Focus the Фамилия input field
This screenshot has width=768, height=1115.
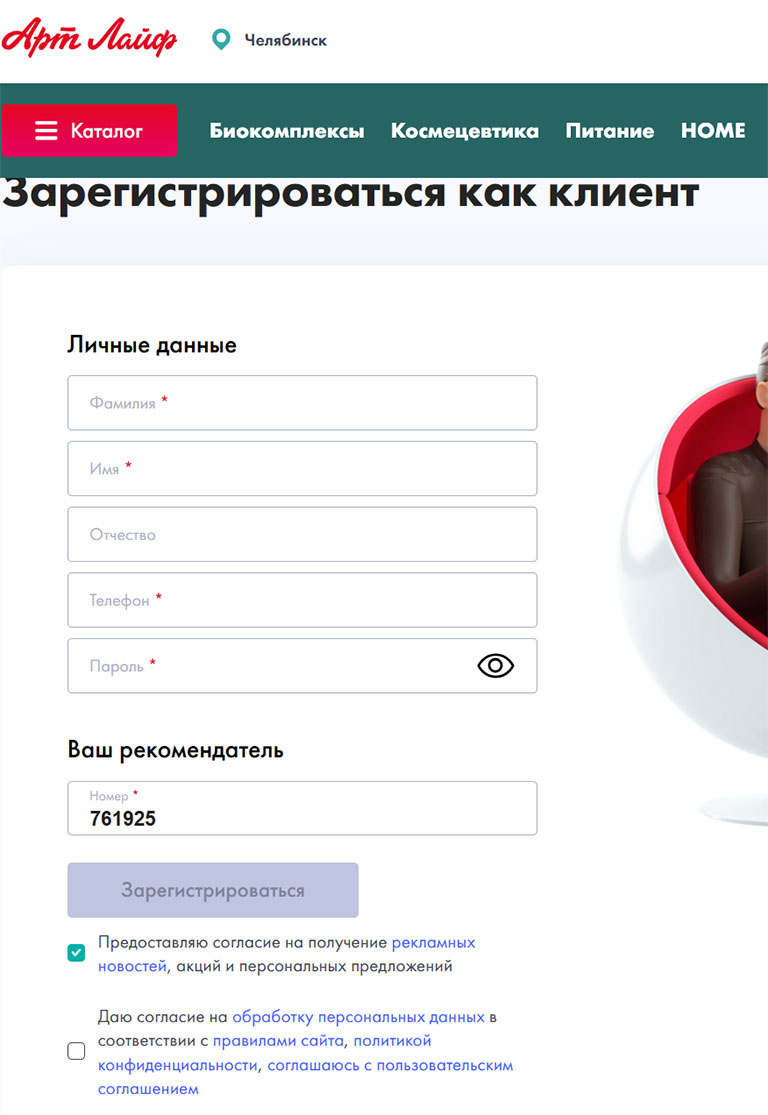[302, 402]
